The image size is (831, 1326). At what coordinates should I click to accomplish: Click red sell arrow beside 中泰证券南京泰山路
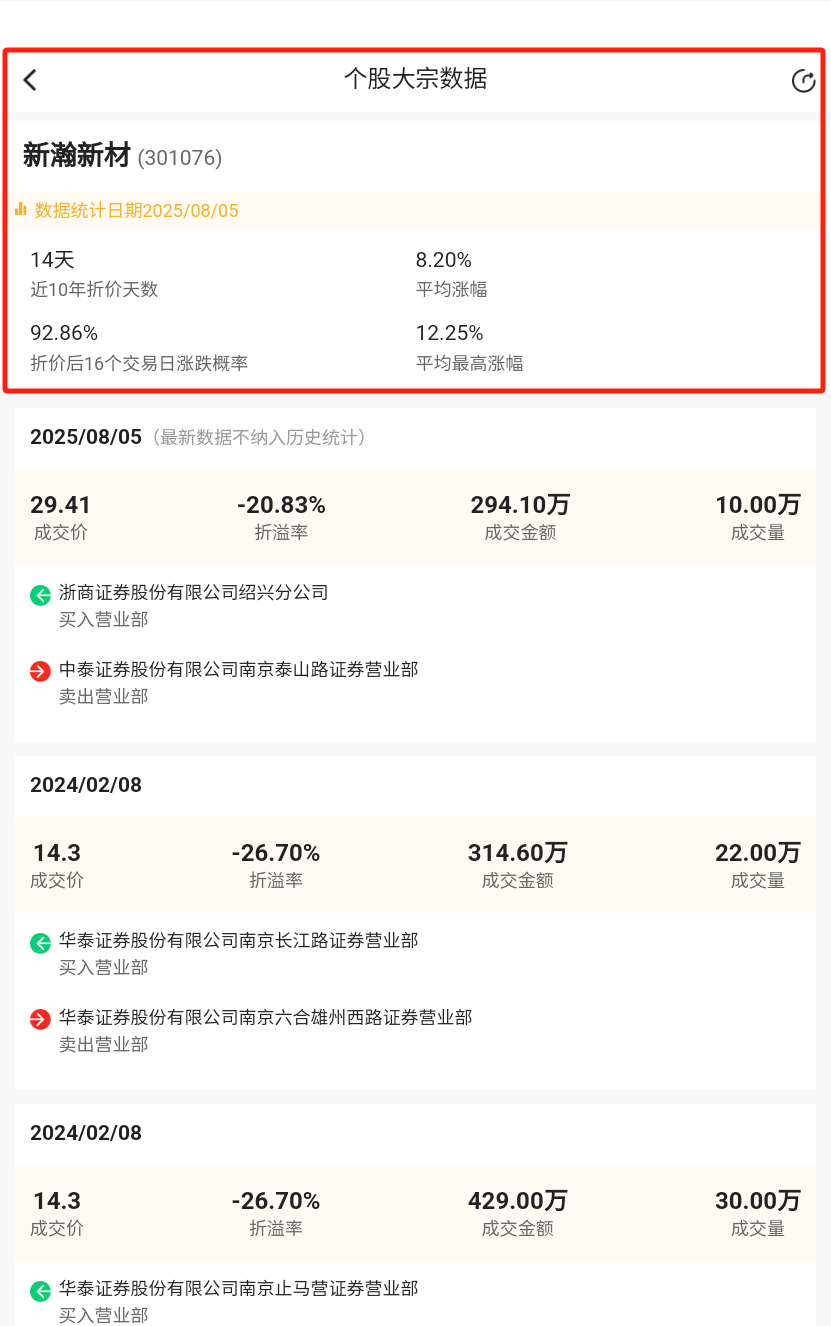point(40,672)
